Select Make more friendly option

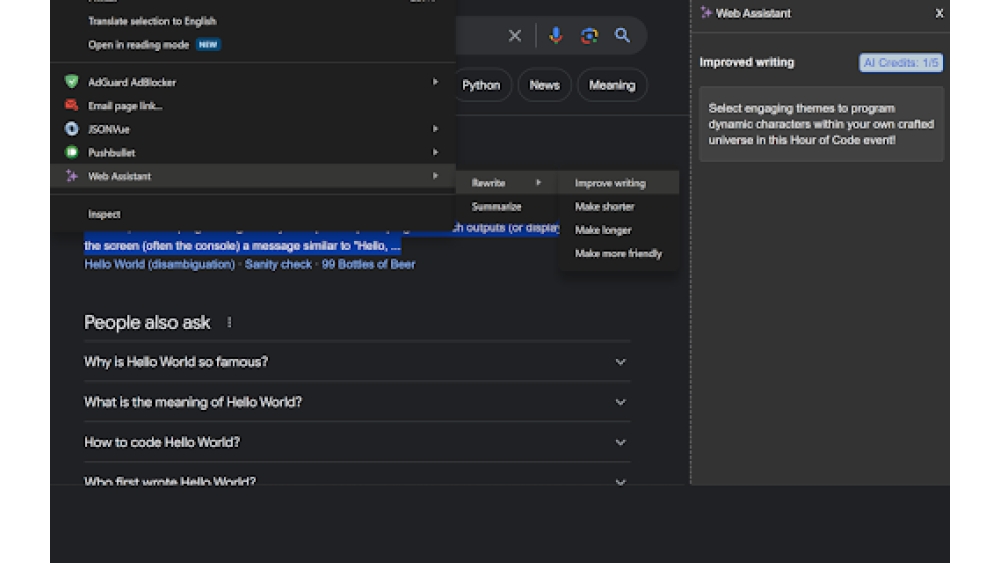619,254
